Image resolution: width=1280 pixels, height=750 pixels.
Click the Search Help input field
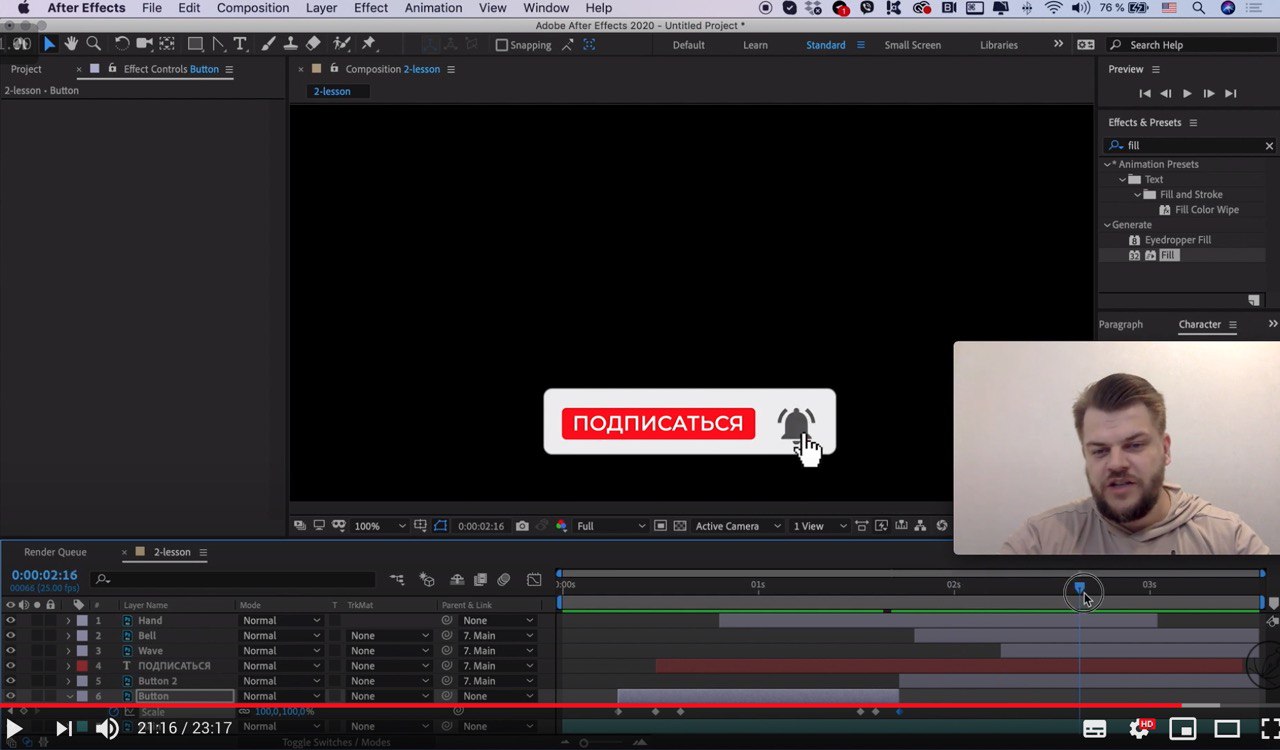(1190, 45)
